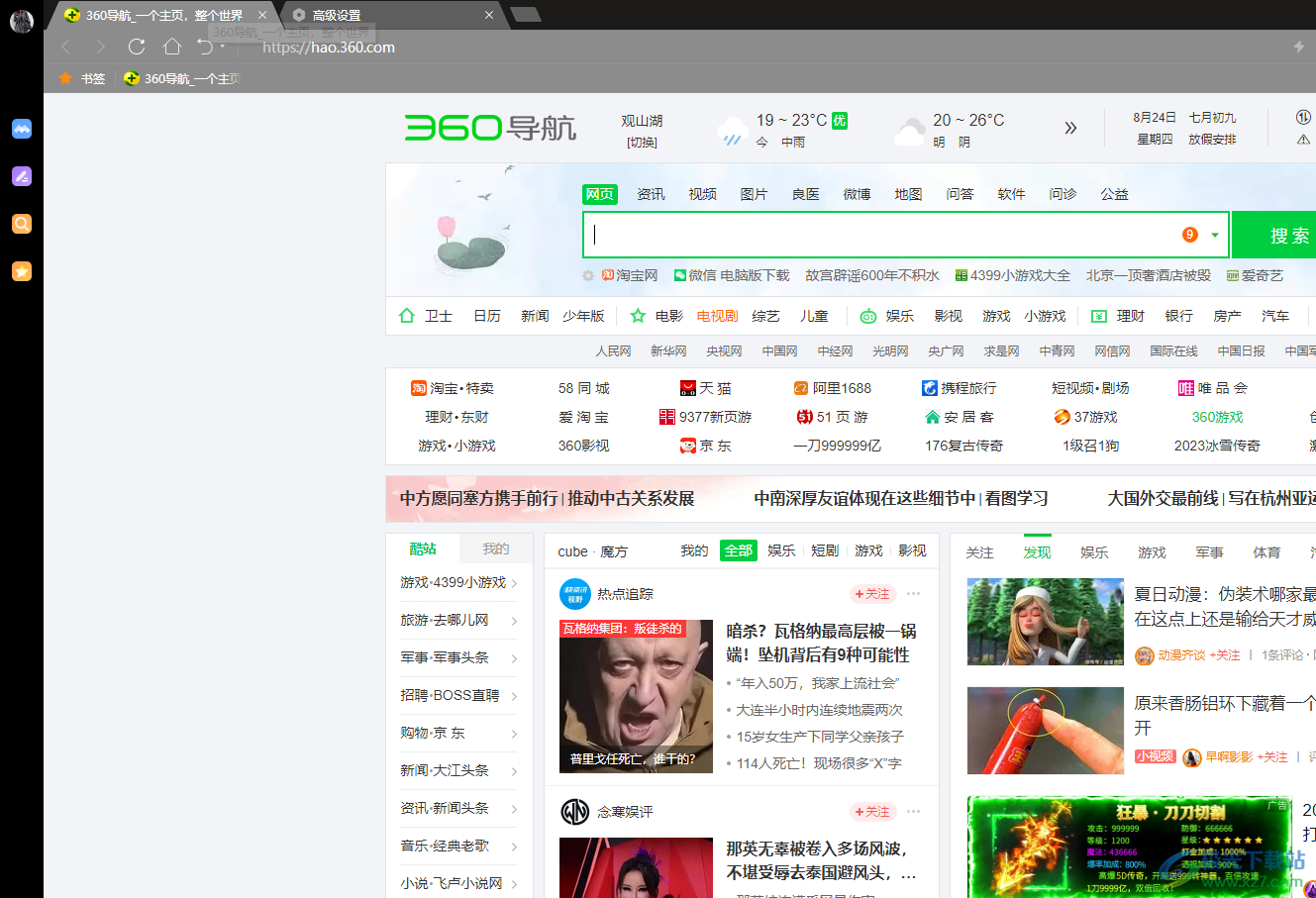
Task: Click the undo closed tab icon
Action: (204, 47)
